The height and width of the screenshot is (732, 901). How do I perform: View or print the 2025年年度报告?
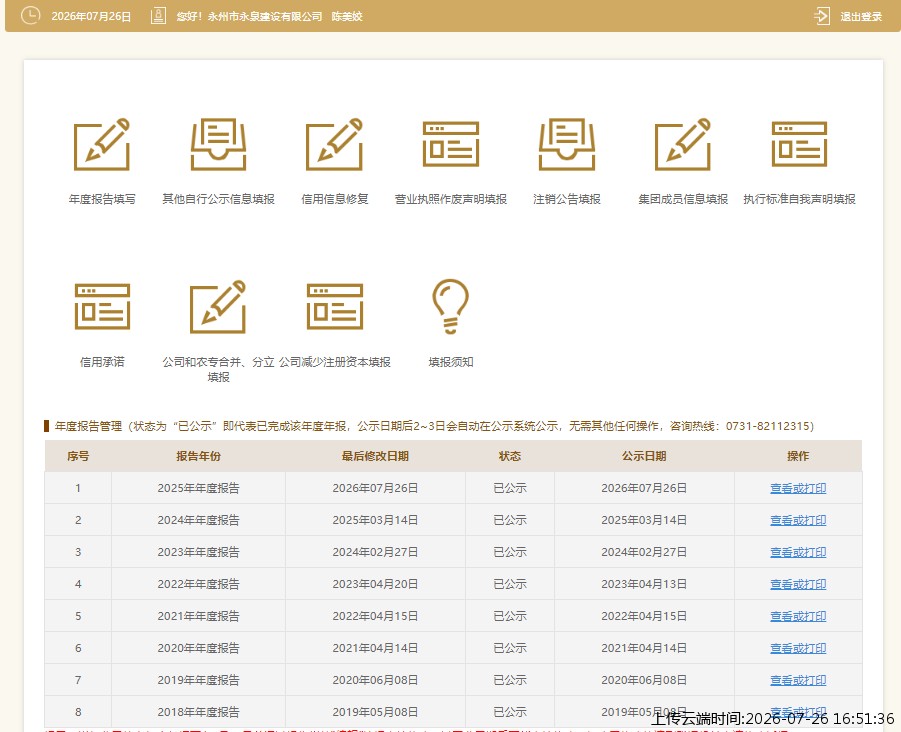(798, 488)
